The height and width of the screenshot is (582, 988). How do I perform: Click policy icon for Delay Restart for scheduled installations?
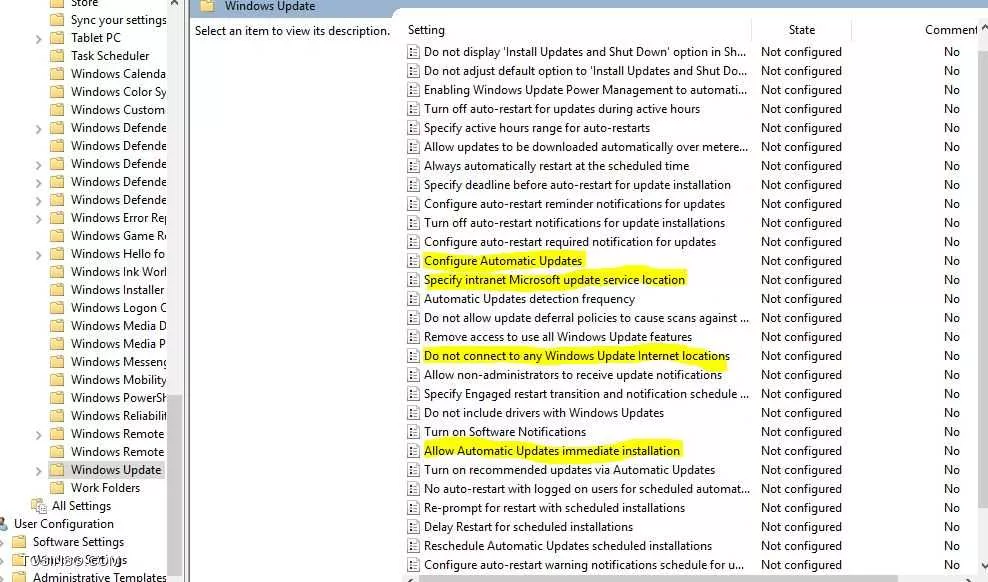tap(413, 527)
